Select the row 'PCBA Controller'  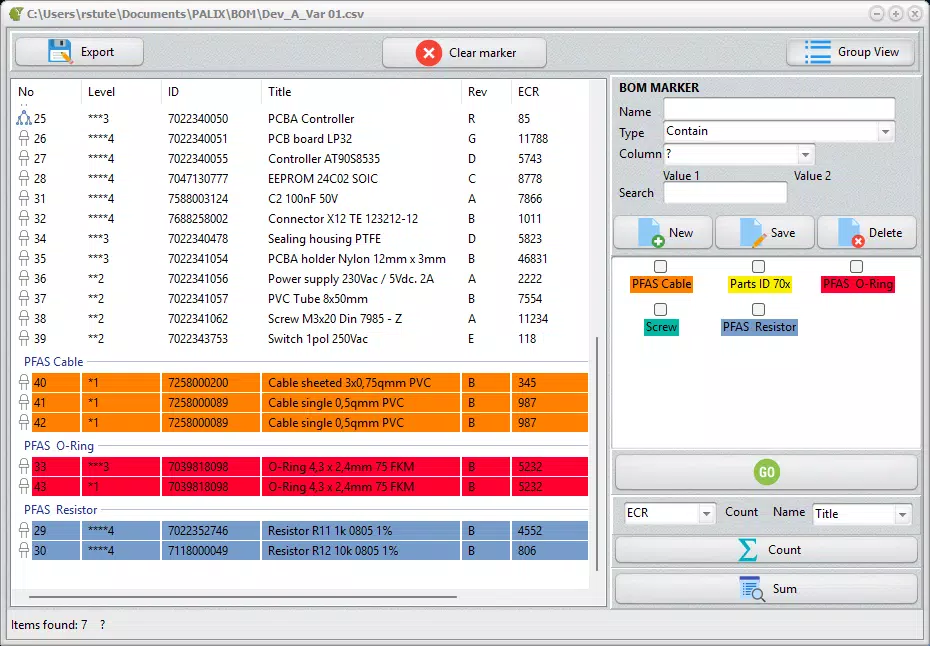[302, 119]
